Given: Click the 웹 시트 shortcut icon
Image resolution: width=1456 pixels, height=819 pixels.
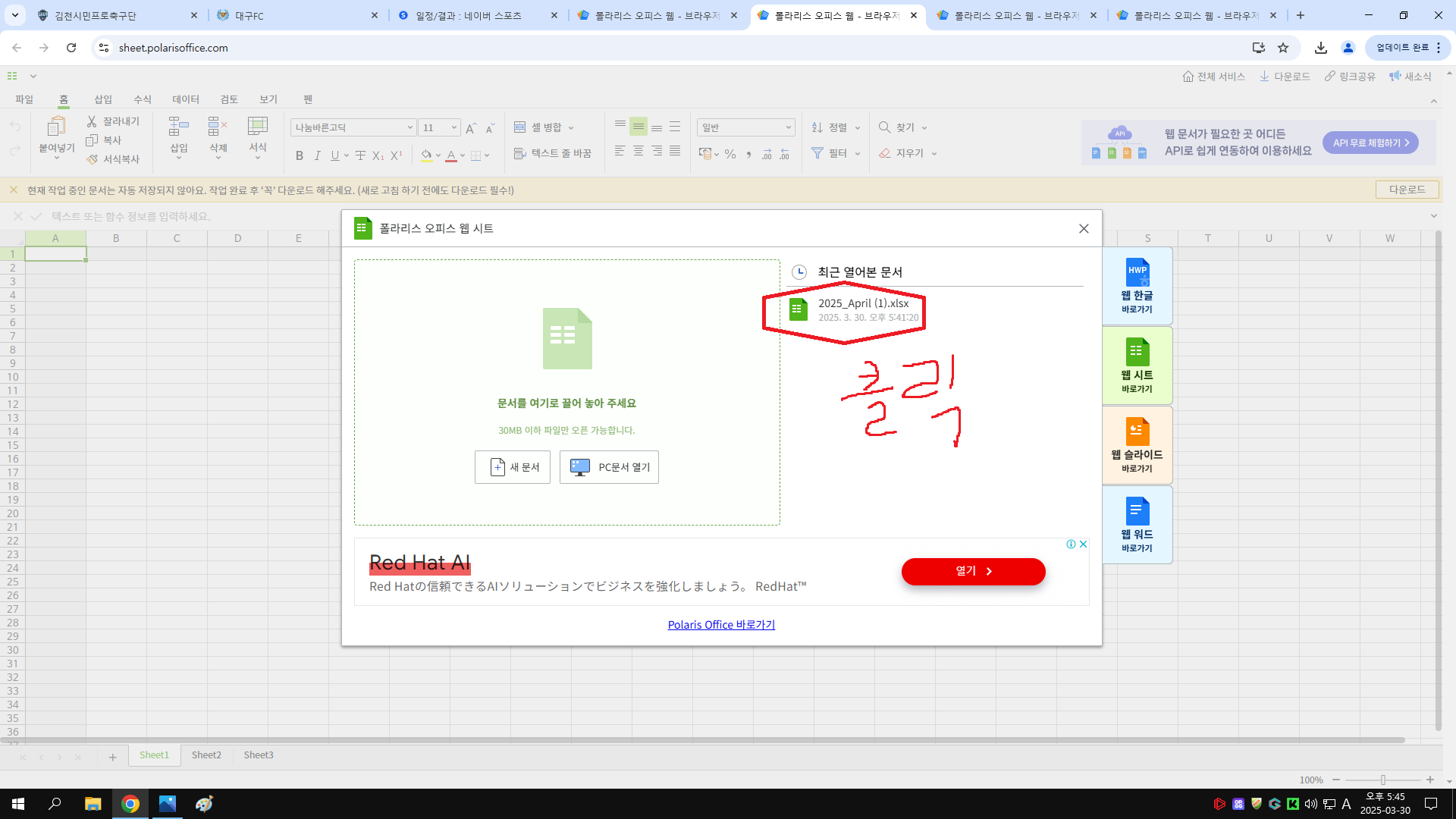Looking at the screenshot, I should click(x=1136, y=366).
